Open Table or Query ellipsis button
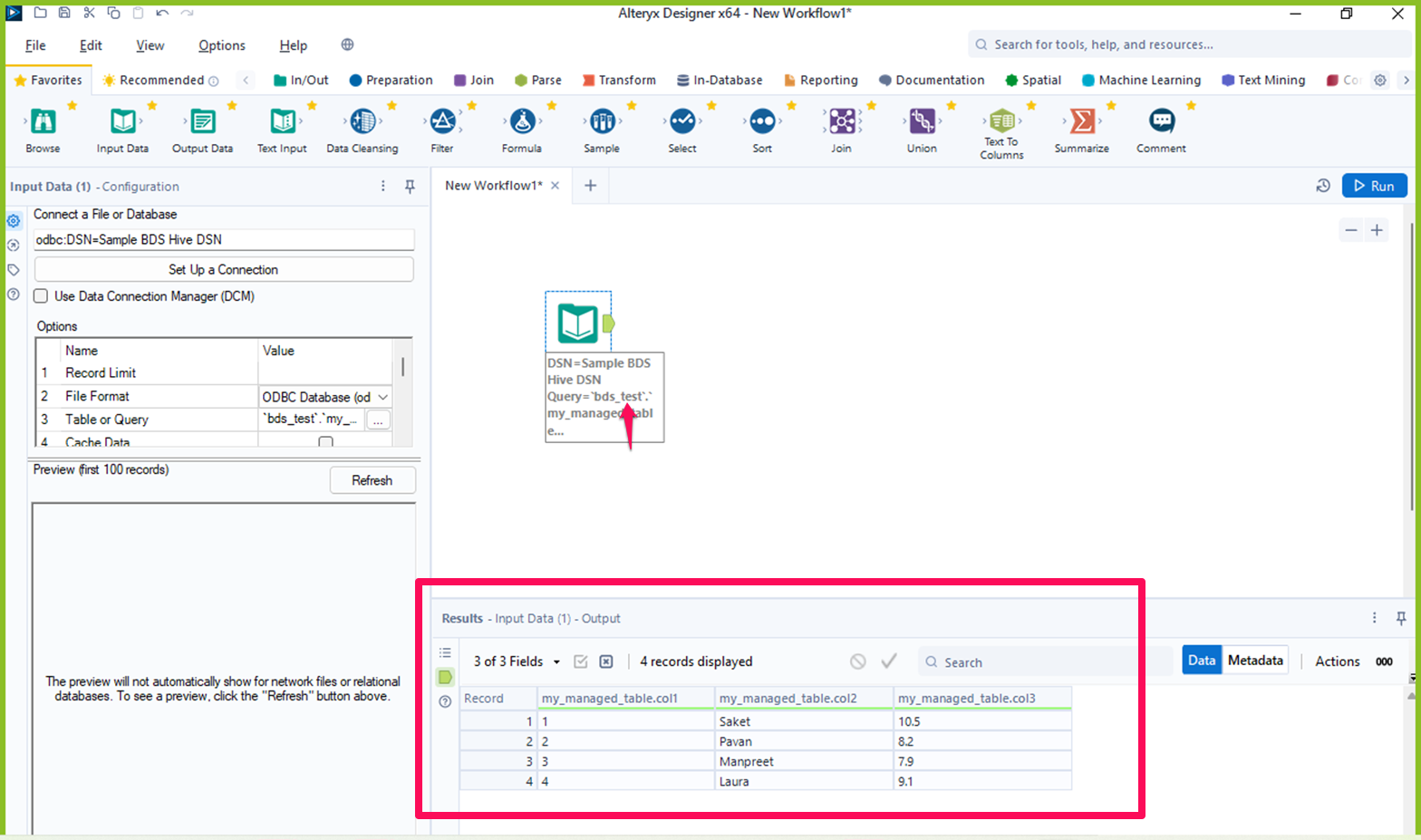 point(379,420)
